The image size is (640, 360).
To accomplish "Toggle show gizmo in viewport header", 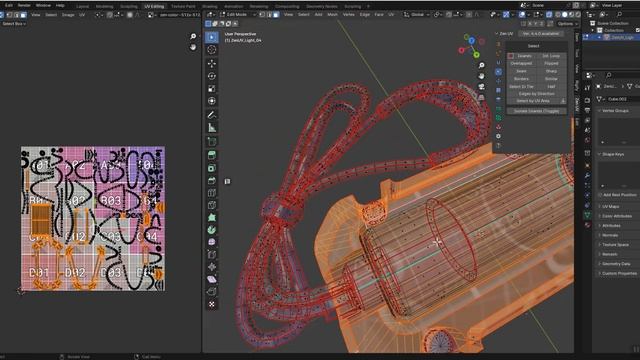I will pyautogui.click(x=506, y=15).
